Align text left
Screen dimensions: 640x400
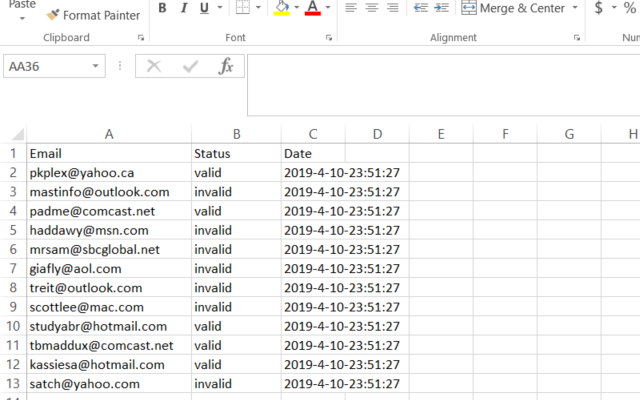click(x=351, y=8)
